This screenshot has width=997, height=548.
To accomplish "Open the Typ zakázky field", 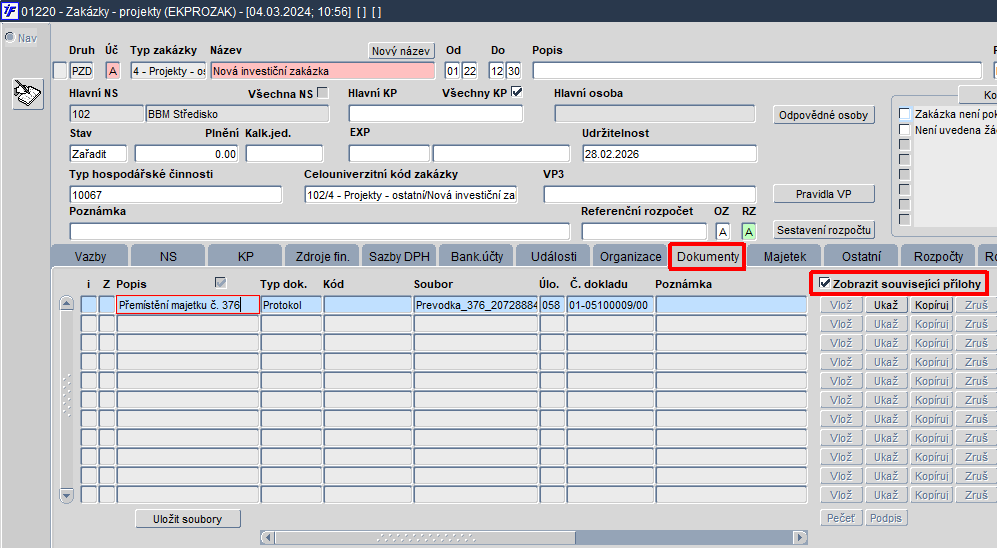I will click(168, 71).
